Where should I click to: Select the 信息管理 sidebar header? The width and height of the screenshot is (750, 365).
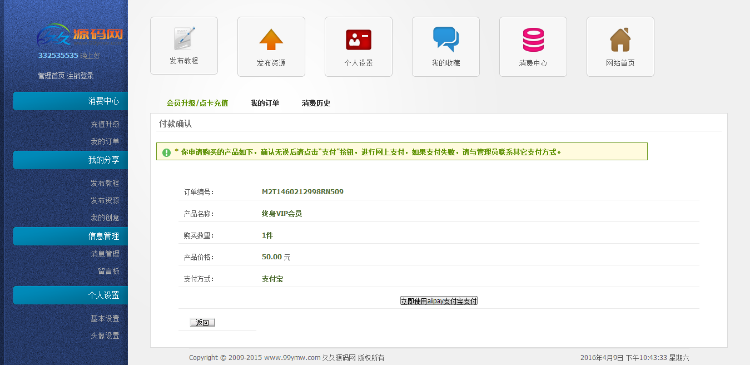(70, 236)
